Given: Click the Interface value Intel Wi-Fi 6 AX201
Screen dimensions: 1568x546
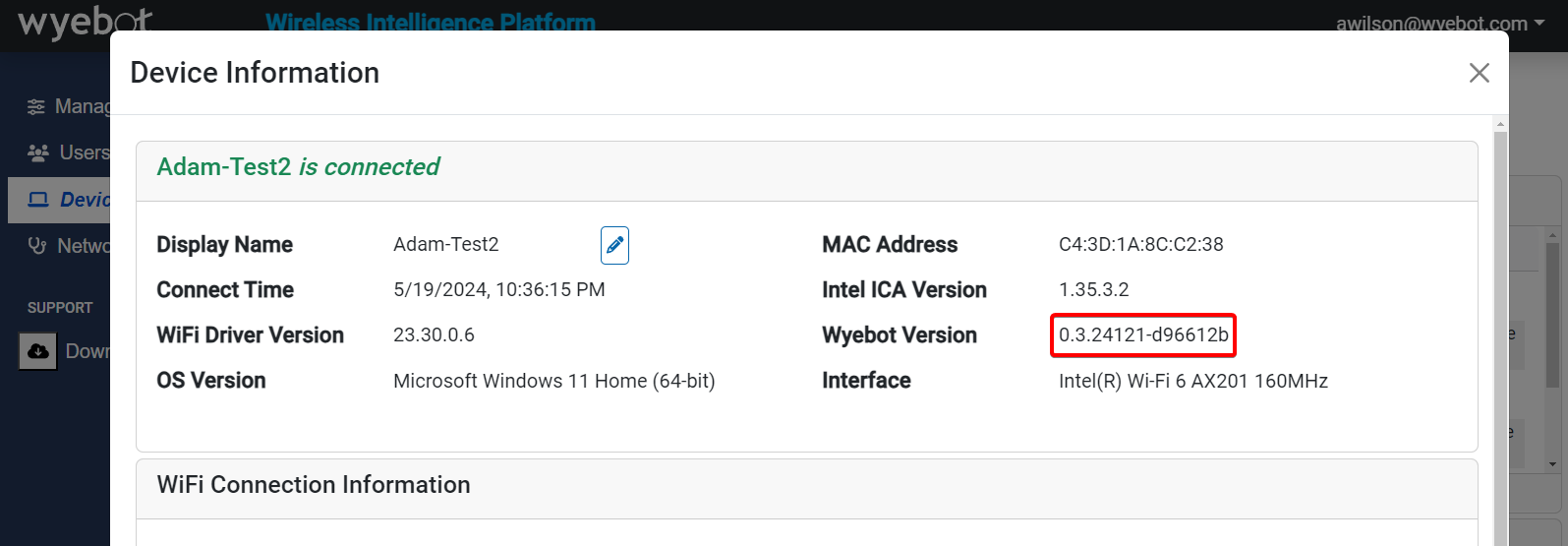Looking at the screenshot, I should tap(1192, 381).
